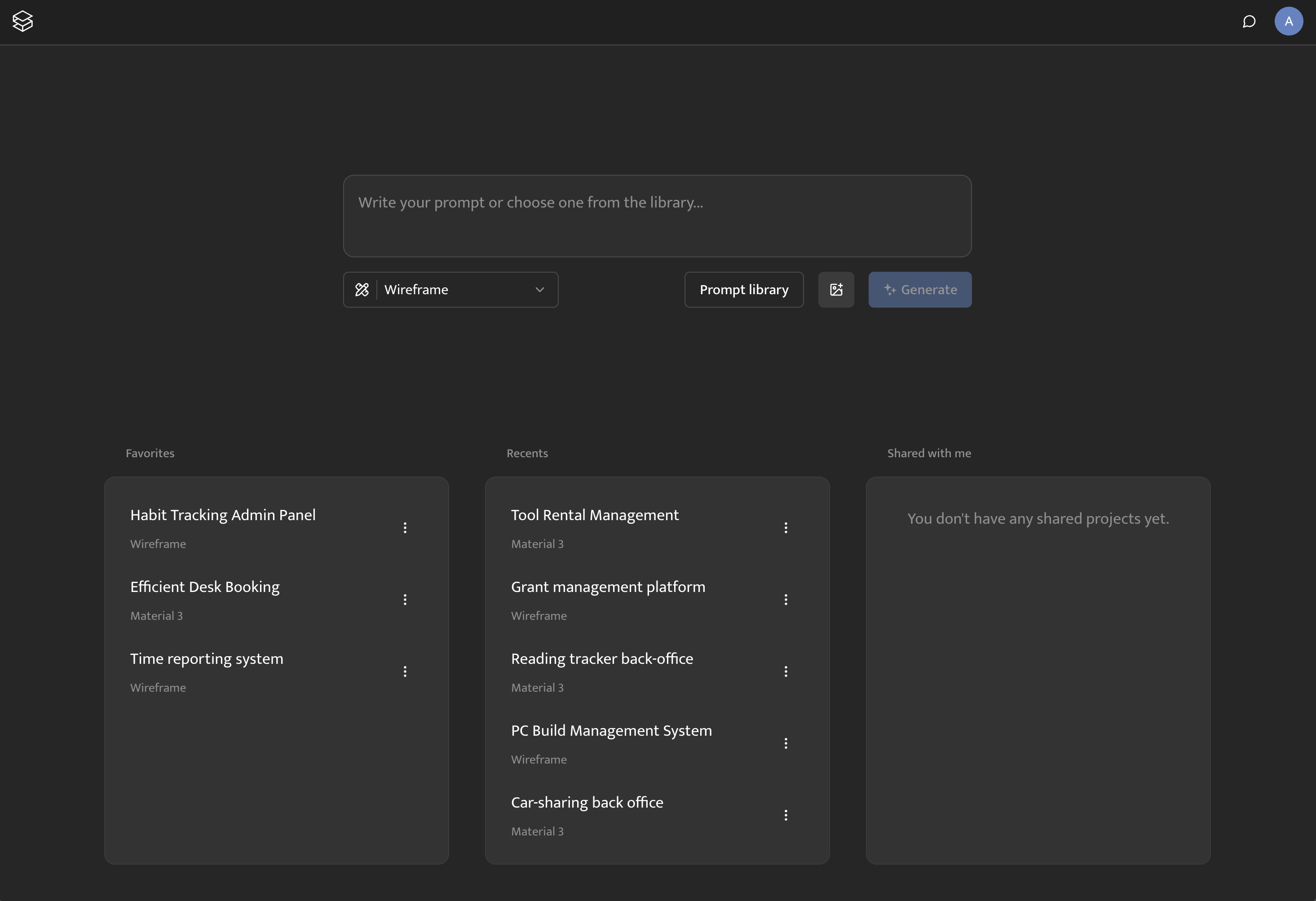The image size is (1316, 901).
Task: Expand the Wireframe style dropdown
Action: pos(539,289)
